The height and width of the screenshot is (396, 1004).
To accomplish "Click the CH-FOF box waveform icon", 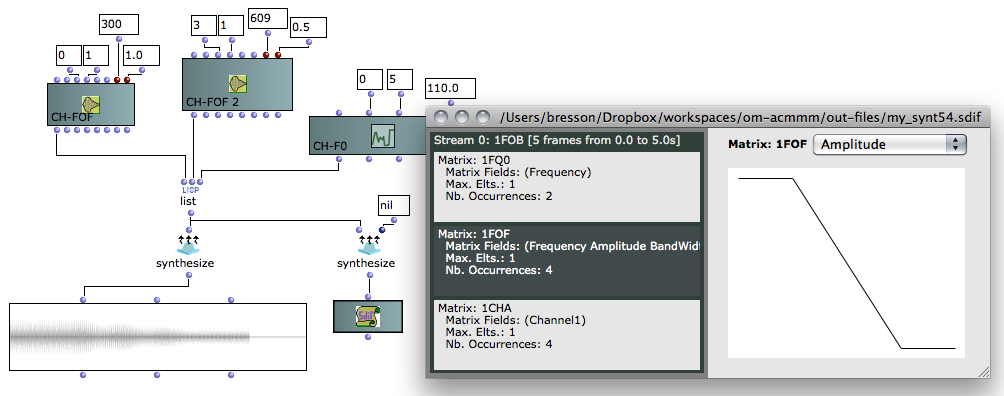I will coord(91,104).
